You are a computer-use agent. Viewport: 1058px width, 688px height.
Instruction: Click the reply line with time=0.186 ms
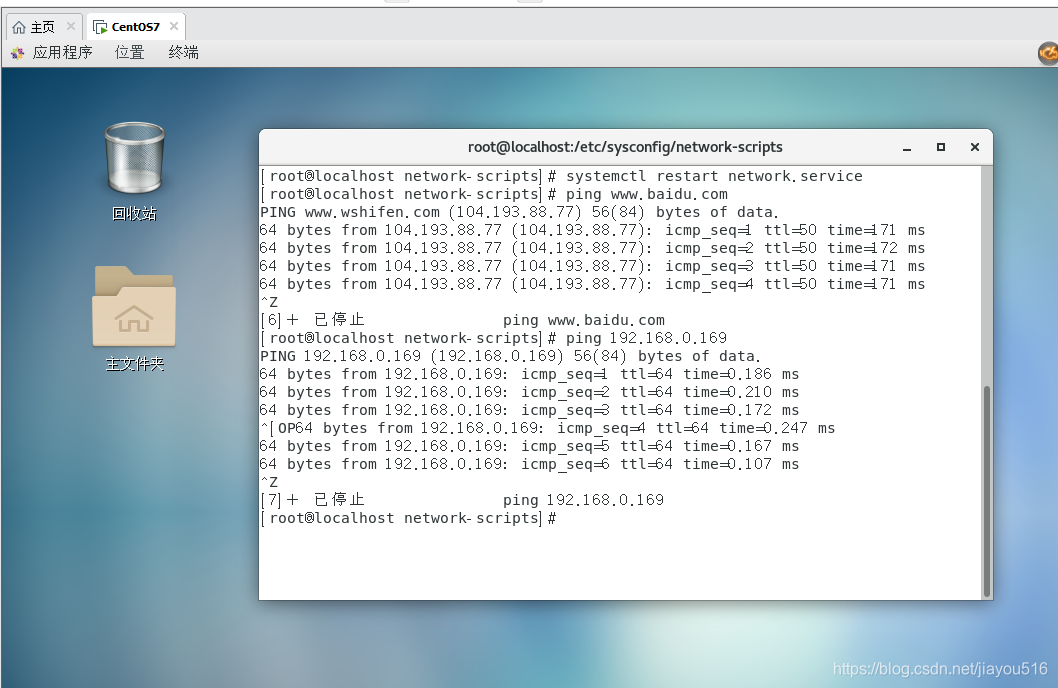[530, 374]
